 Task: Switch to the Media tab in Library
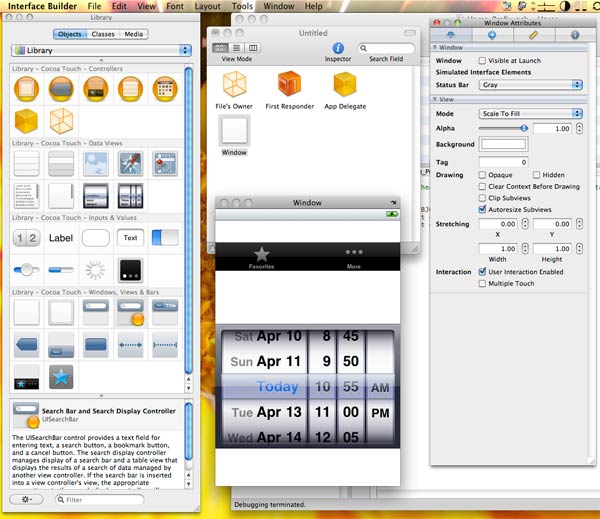[x=134, y=34]
